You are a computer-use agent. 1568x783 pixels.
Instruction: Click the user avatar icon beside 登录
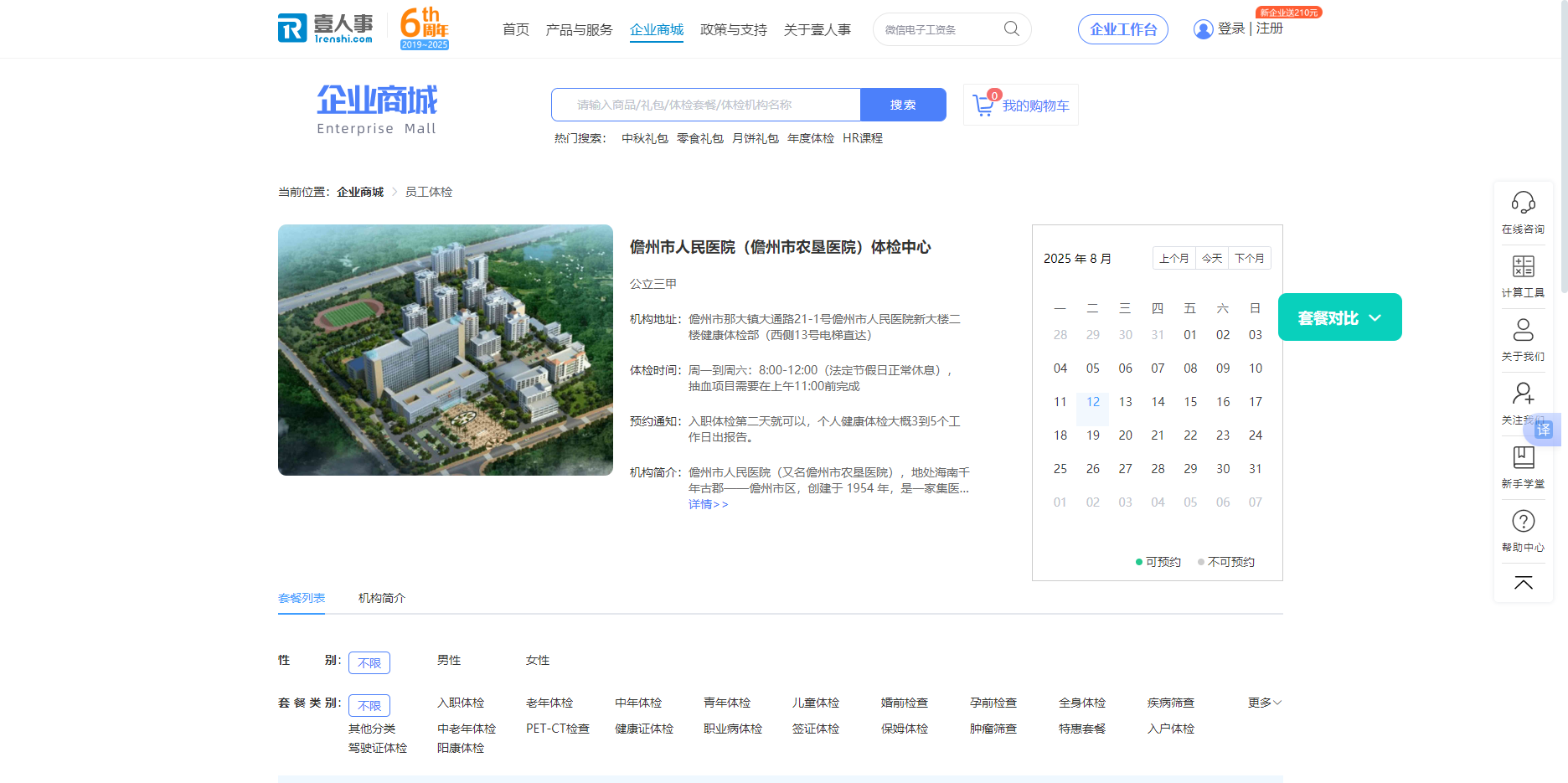(1203, 29)
